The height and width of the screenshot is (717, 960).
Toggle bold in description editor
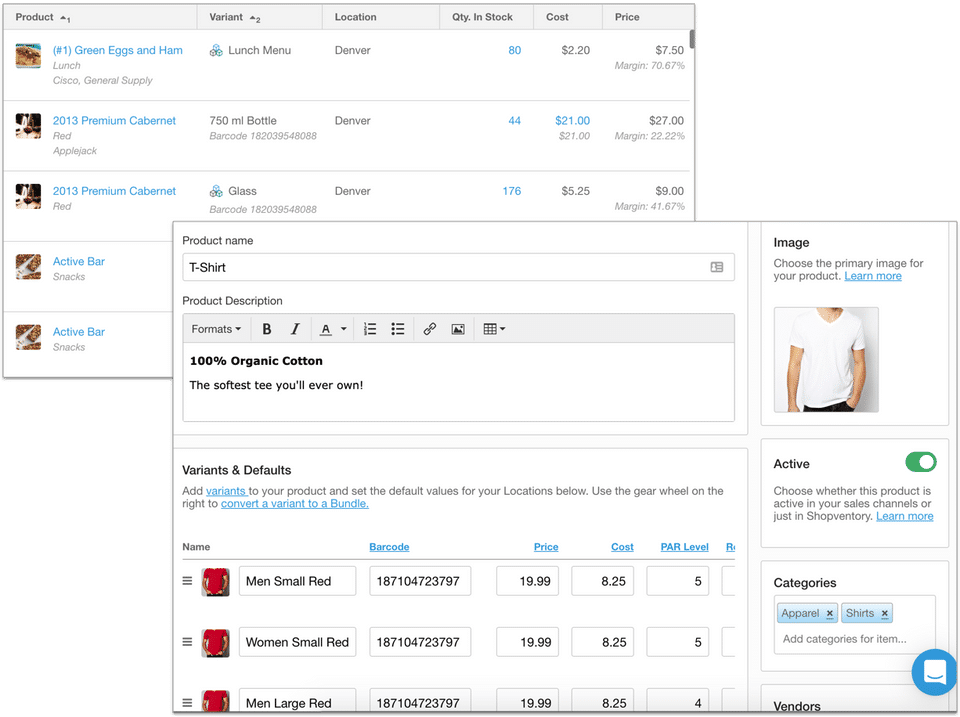[x=266, y=329]
